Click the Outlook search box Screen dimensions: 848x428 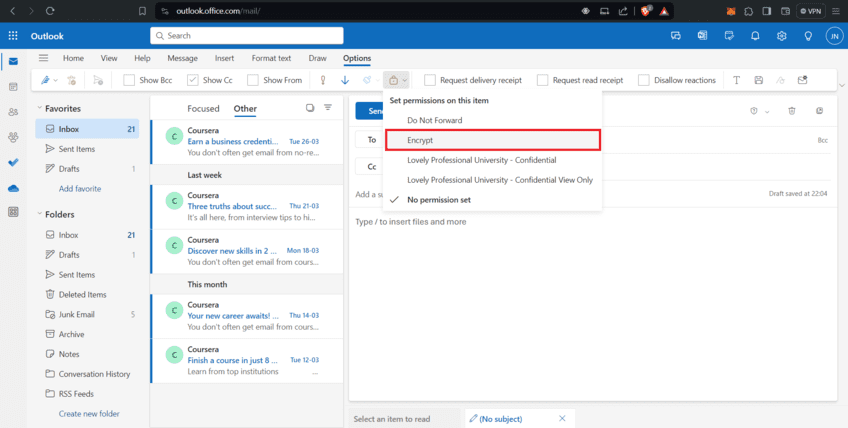point(247,36)
